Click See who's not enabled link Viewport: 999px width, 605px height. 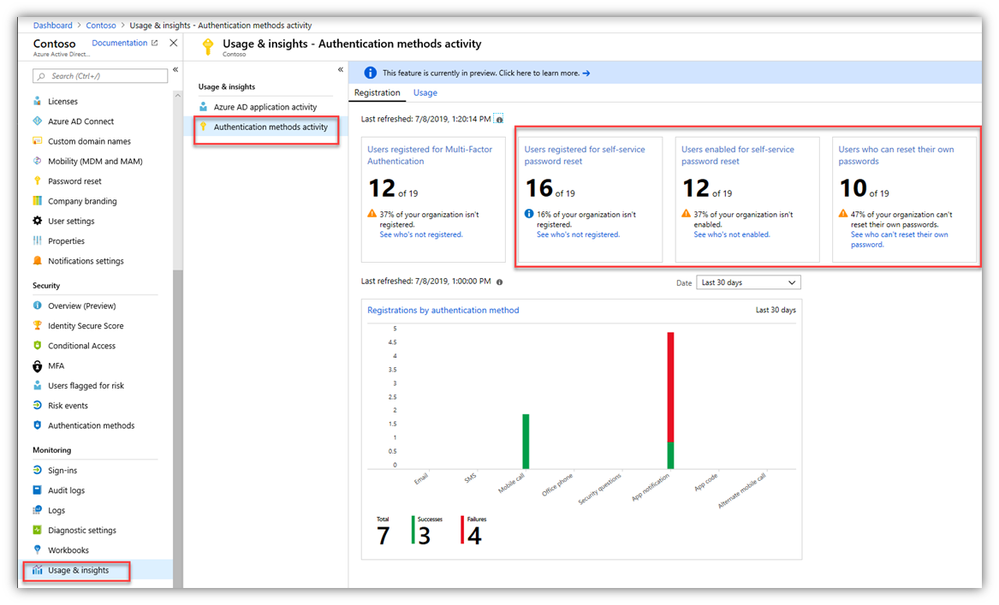(731, 234)
